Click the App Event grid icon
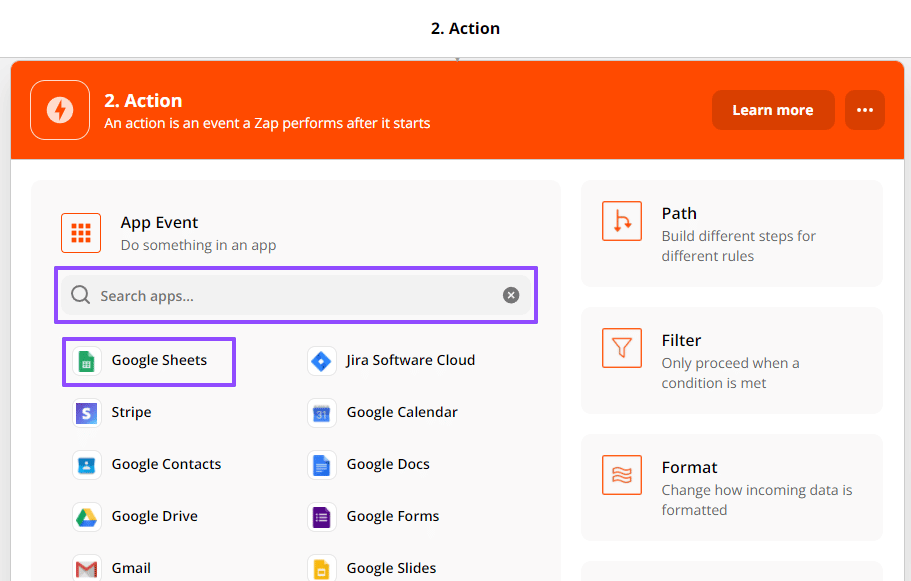Screen dimensions: 911x581 click(x=81, y=233)
